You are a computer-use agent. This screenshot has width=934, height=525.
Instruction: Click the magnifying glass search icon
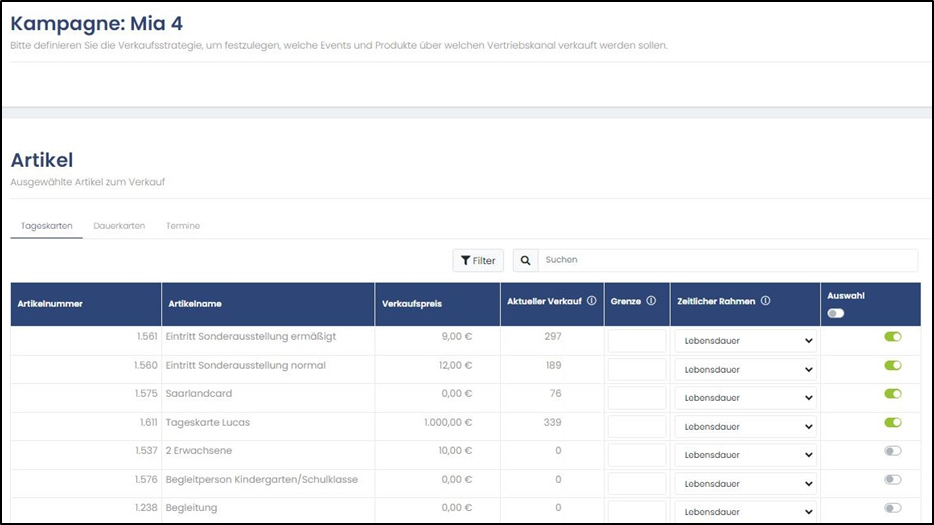(525, 260)
